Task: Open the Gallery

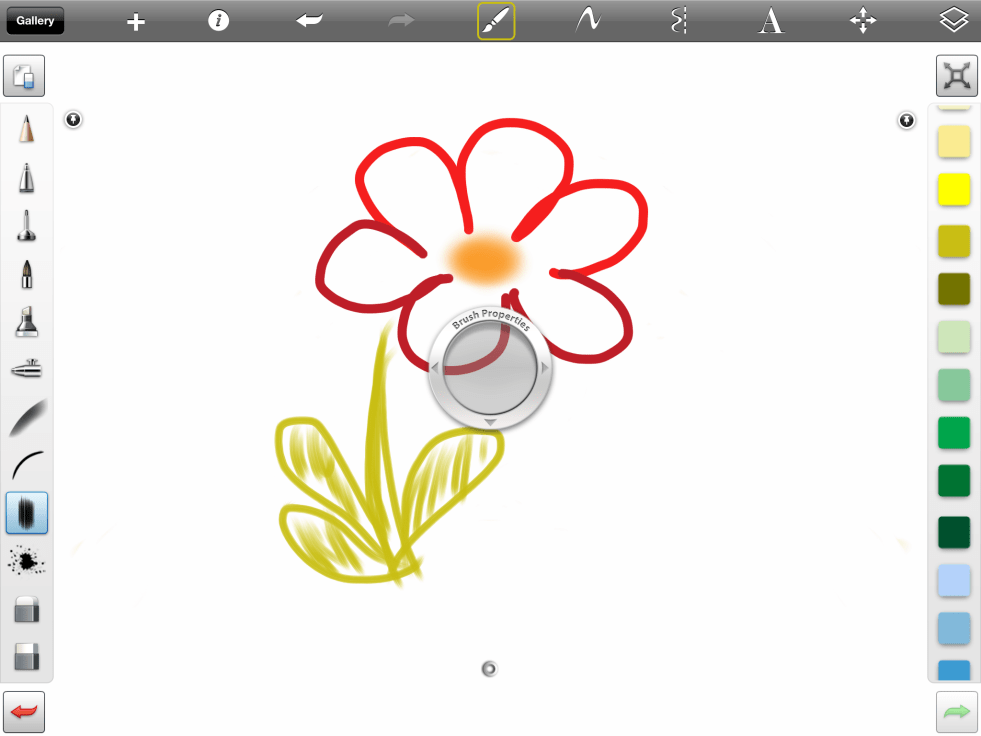Action: point(35,21)
